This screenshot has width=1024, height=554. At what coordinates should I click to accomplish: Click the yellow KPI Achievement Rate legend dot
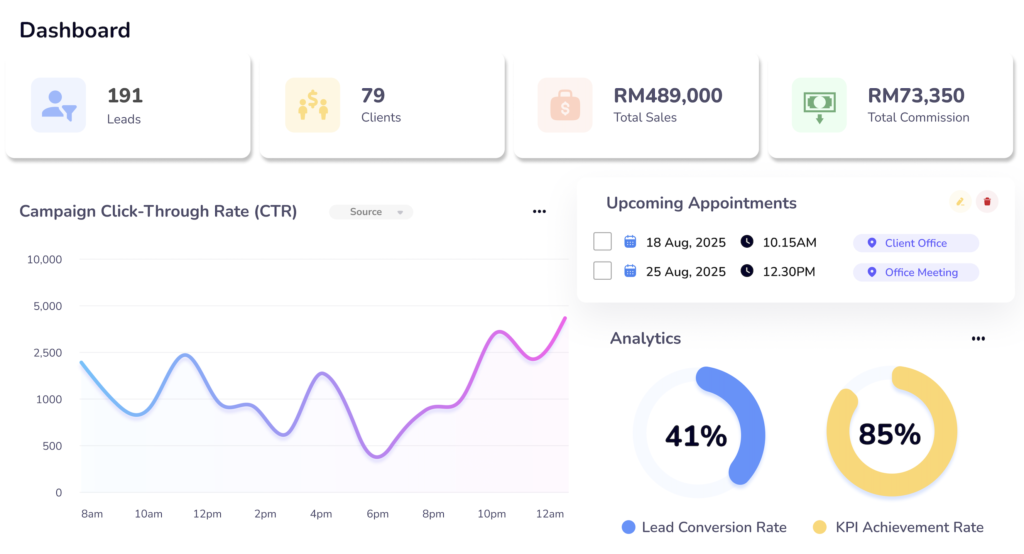(x=819, y=527)
